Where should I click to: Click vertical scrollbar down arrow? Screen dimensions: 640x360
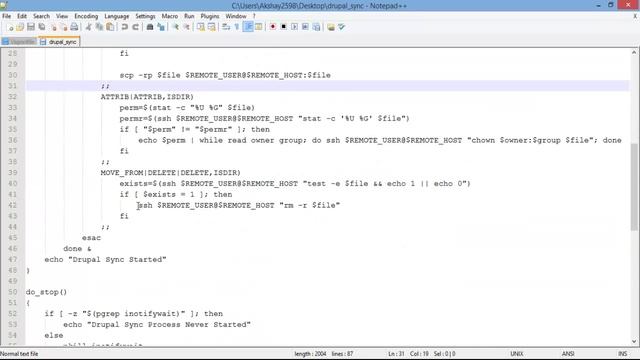click(634, 341)
